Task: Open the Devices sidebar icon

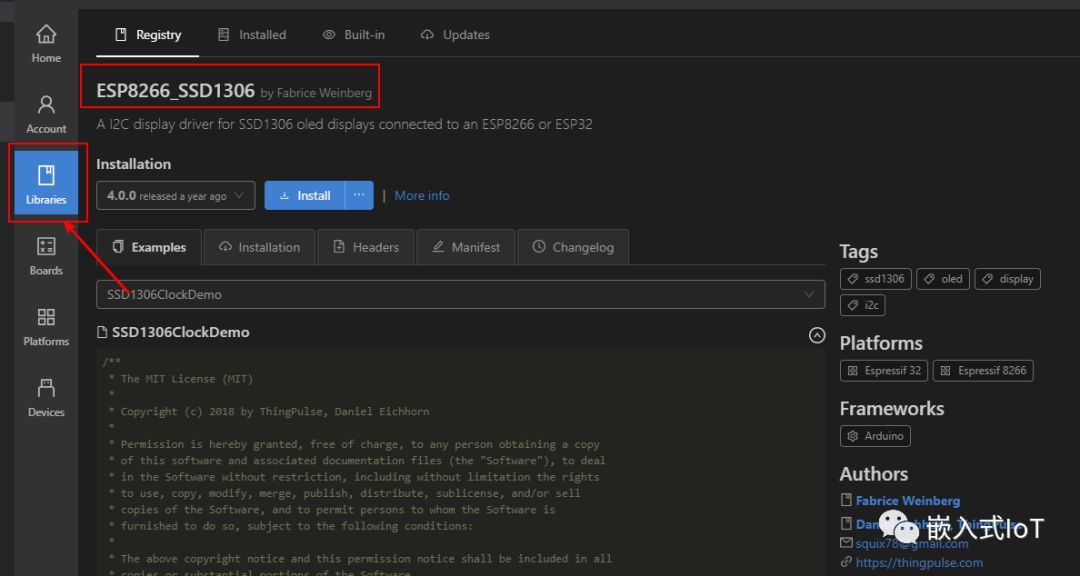Action: (46, 398)
